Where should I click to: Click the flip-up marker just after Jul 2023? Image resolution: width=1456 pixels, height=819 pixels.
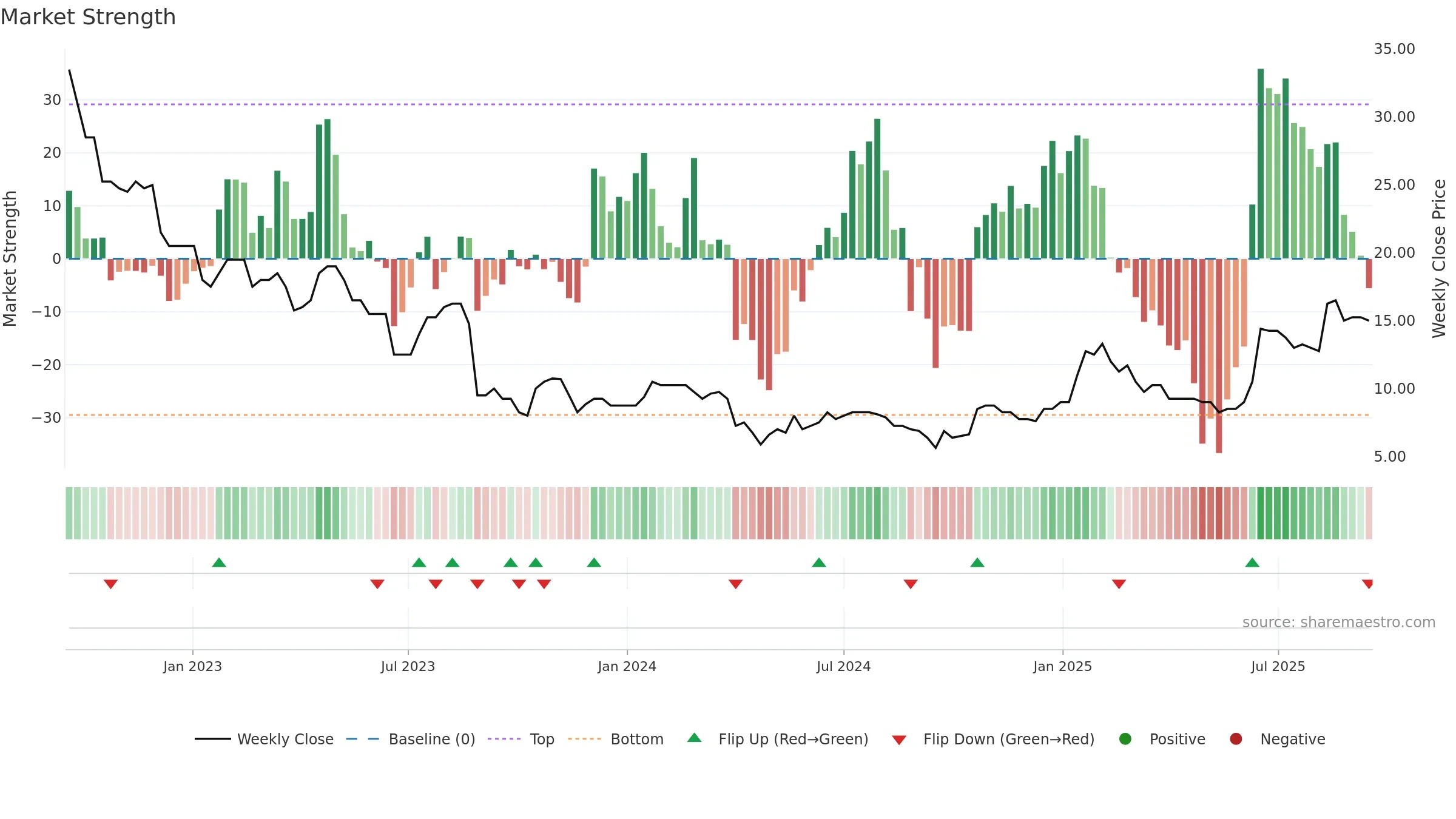click(x=419, y=562)
